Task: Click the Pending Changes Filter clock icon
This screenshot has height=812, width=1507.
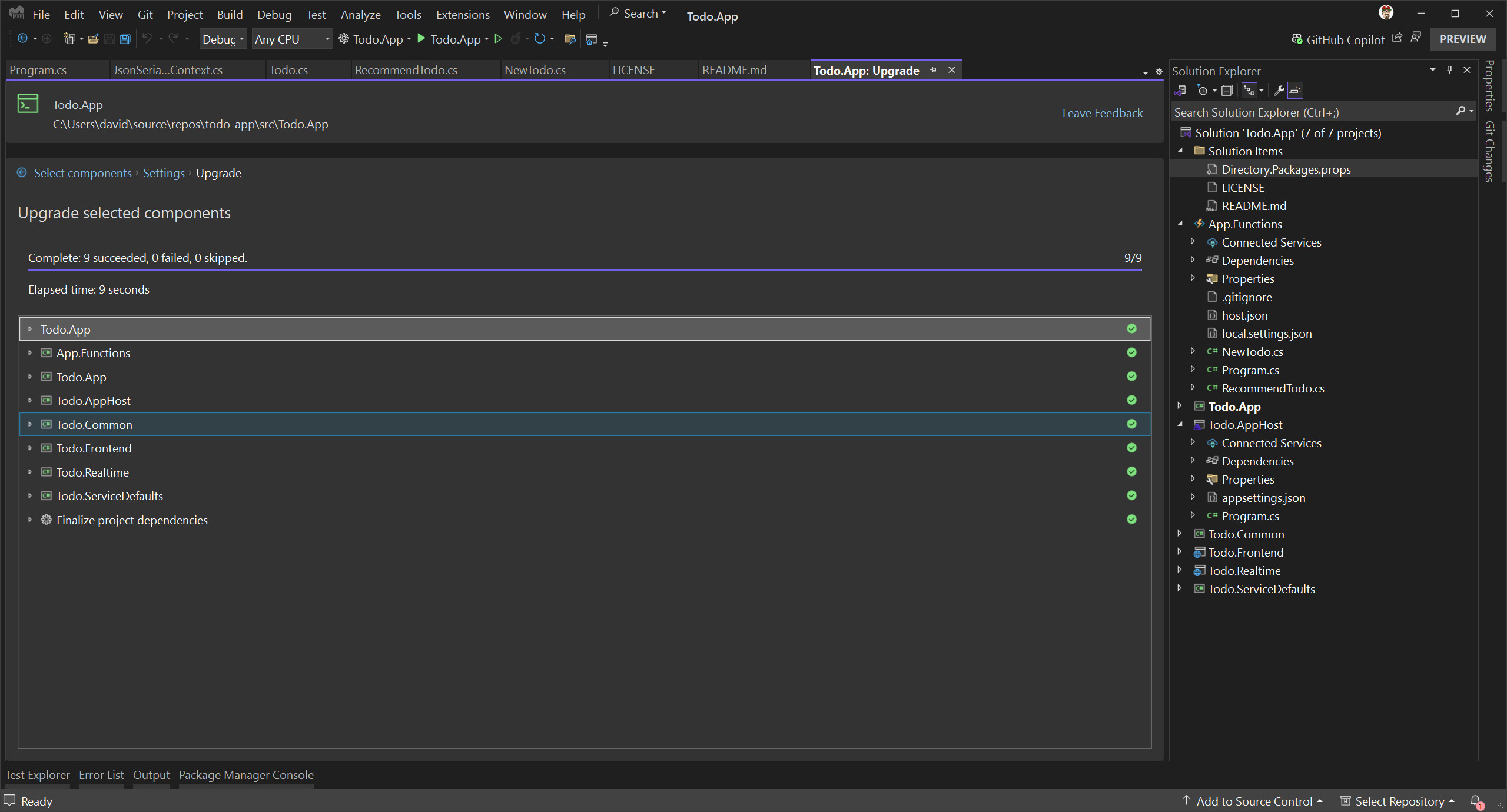Action: pyautogui.click(x=1203, y=91)
